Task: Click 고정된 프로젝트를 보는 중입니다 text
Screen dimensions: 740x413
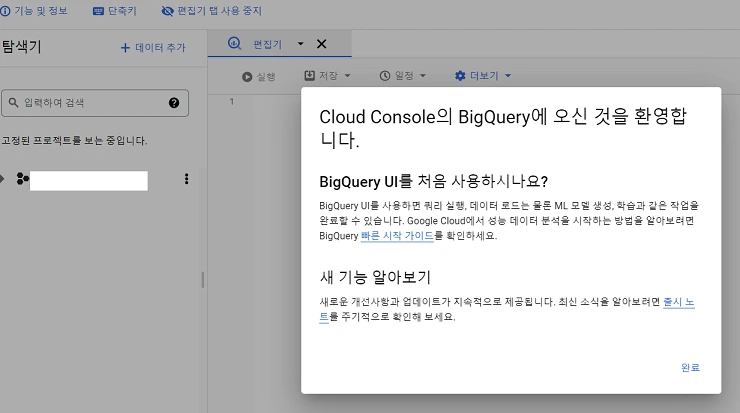Action: (x=74, y=141)
